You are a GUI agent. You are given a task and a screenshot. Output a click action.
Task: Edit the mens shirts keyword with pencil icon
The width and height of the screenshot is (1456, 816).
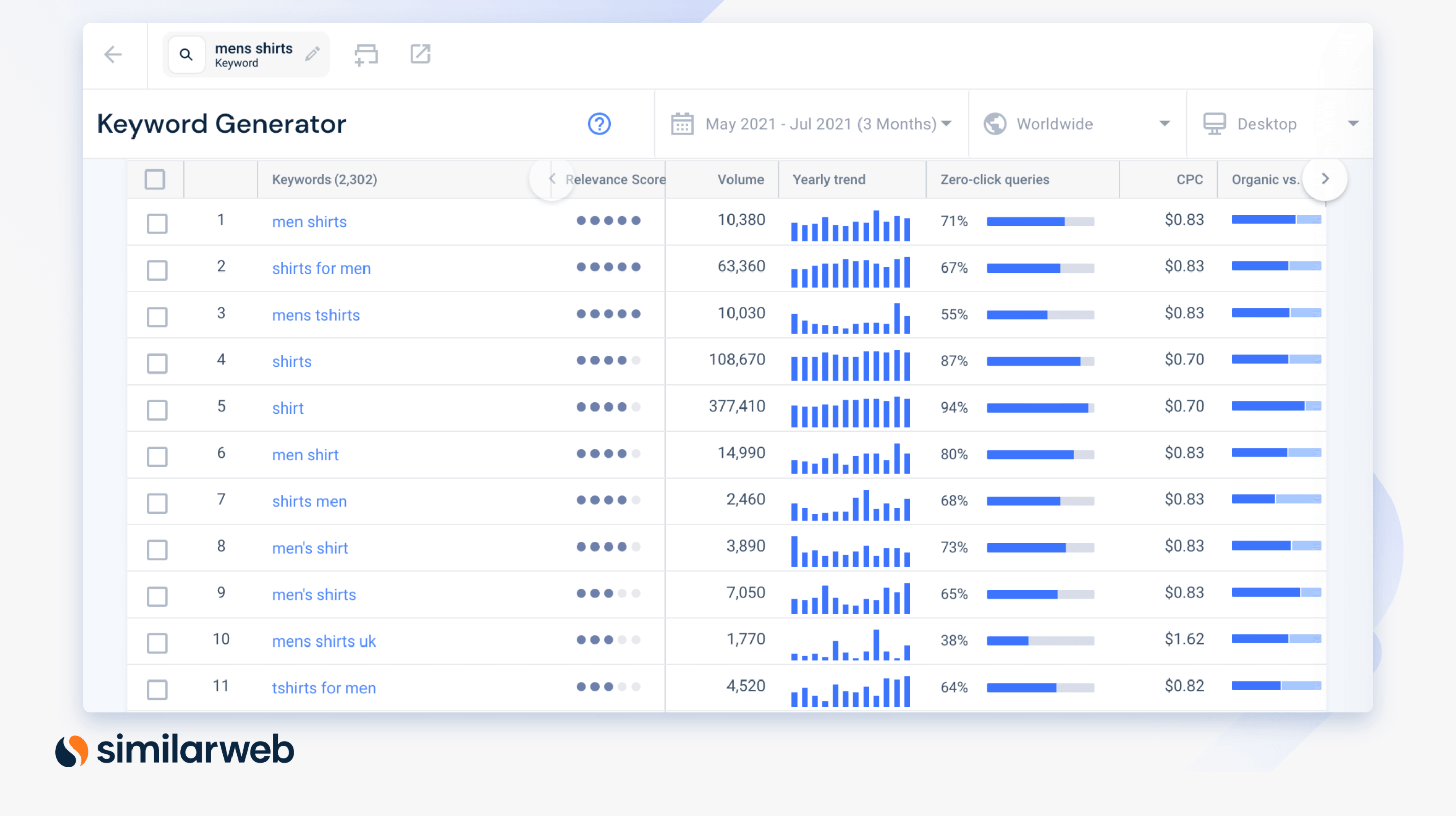pyautogui.click(x=313, y=54)
